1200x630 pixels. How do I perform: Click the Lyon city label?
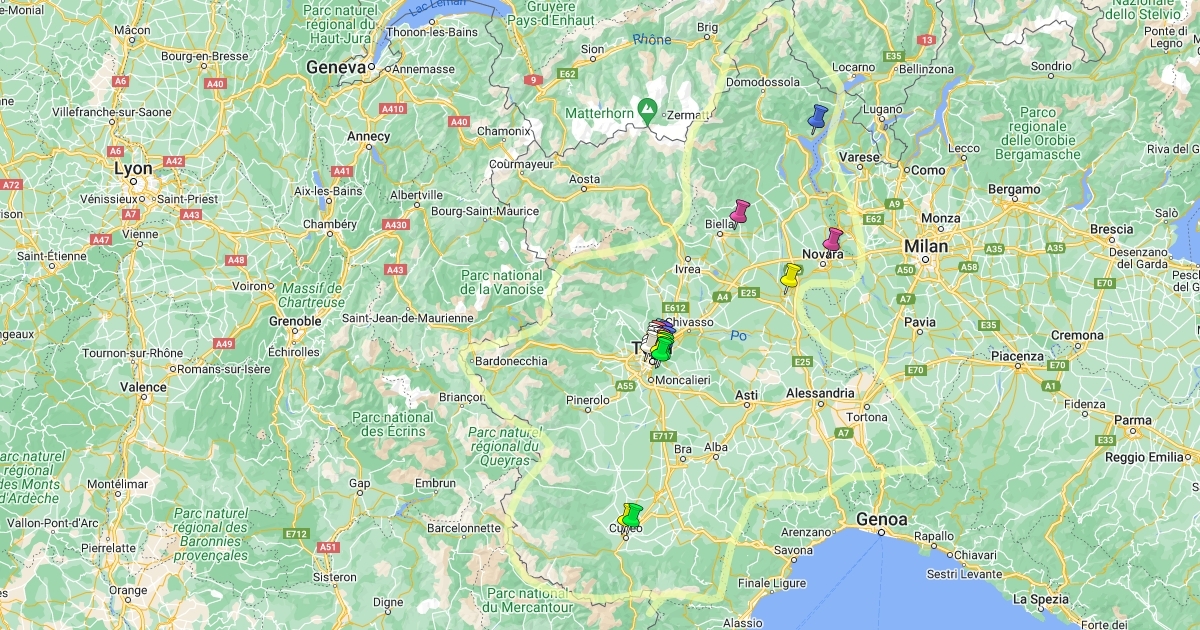coord(133,169)
